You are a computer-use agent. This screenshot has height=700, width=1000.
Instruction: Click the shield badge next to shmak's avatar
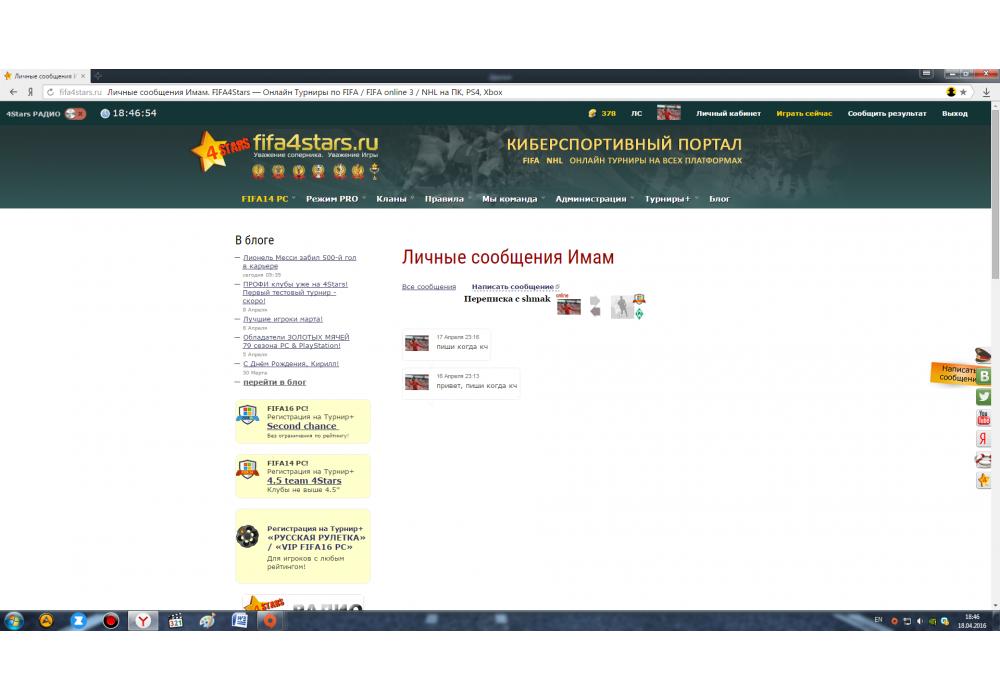pos(639,299)
